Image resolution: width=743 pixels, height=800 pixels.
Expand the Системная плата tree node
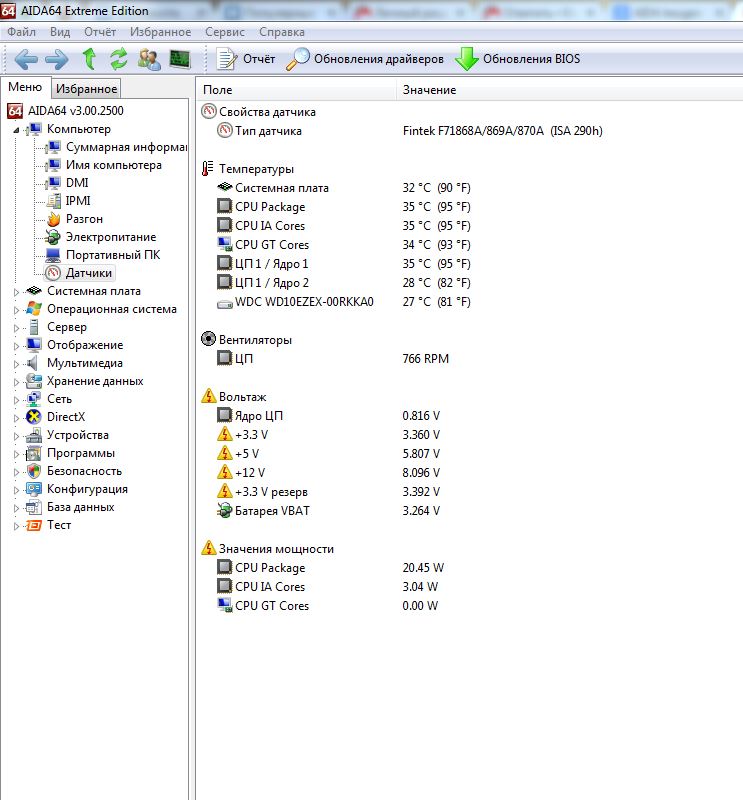(x=16, y=292)
